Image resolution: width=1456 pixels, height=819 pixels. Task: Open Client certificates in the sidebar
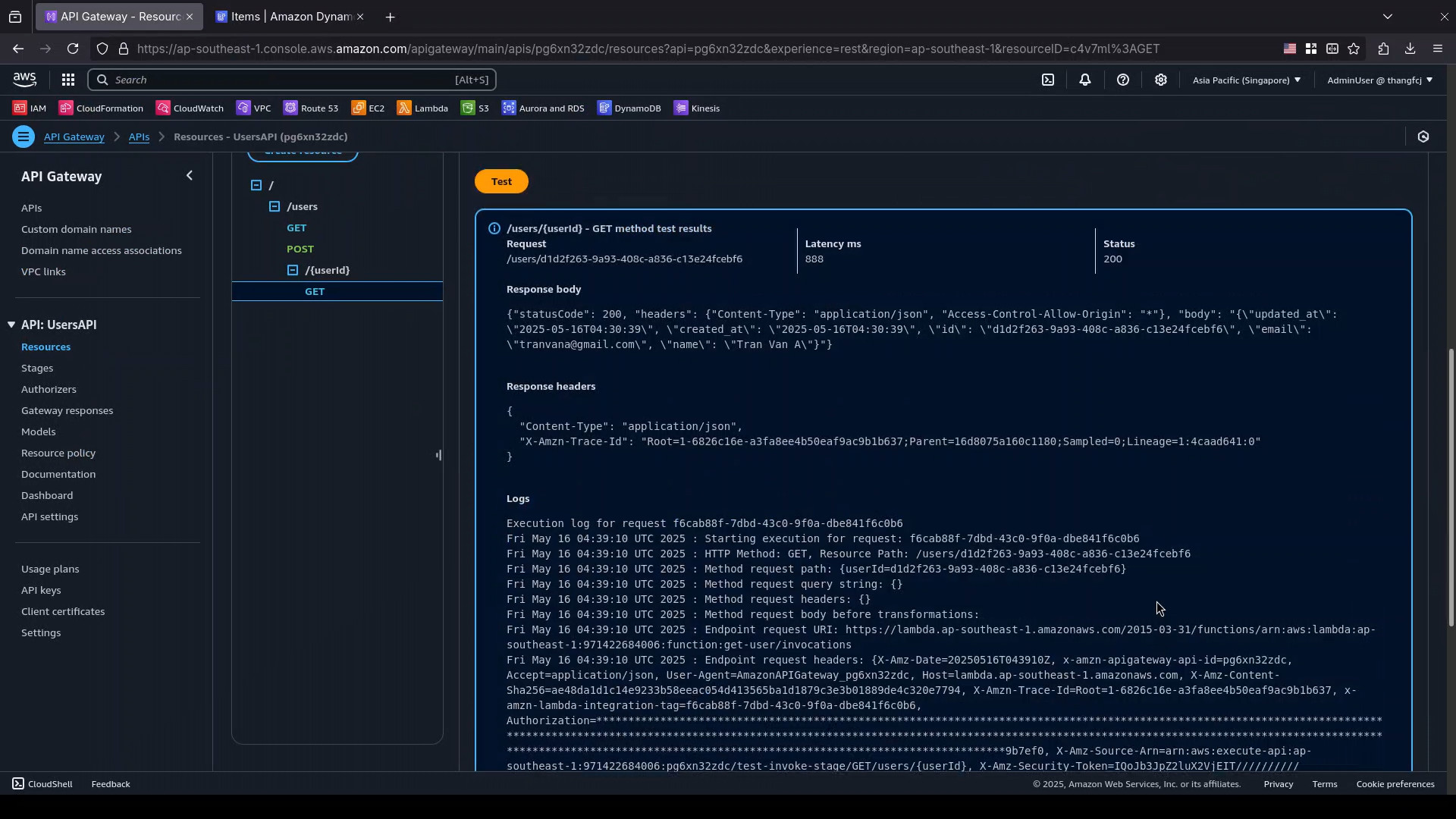(63, 611)
